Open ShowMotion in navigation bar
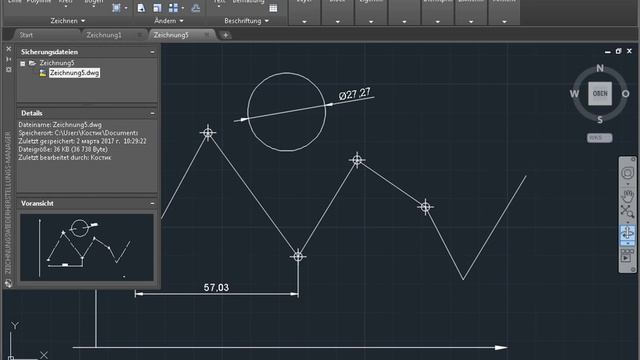Image resolution: width=640 pixels, height=360 pixels. (x=627, y=256)
